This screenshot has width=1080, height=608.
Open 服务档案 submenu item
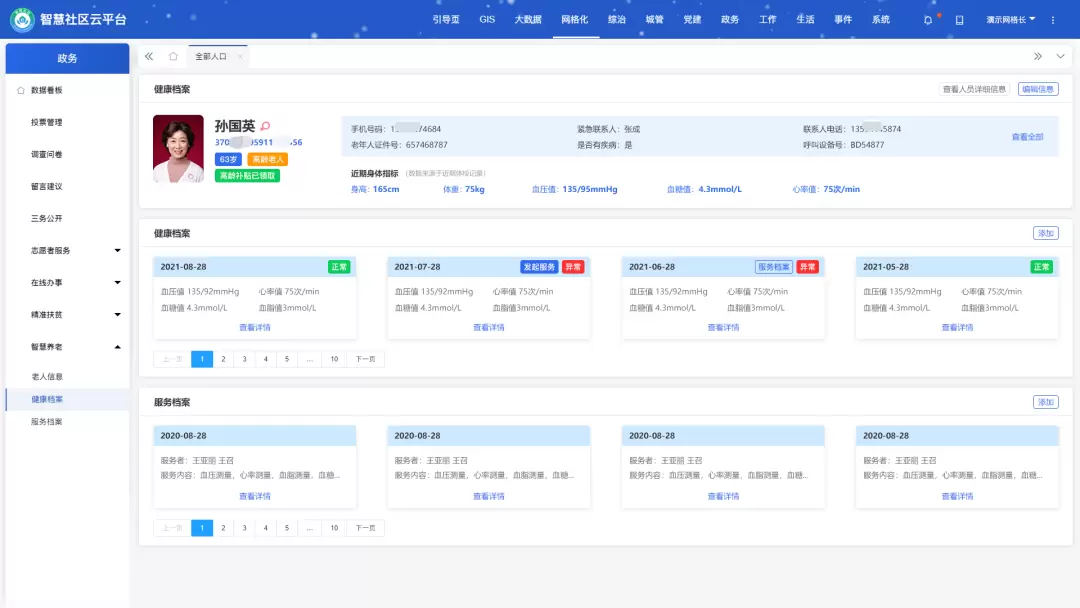pos(47,422)
